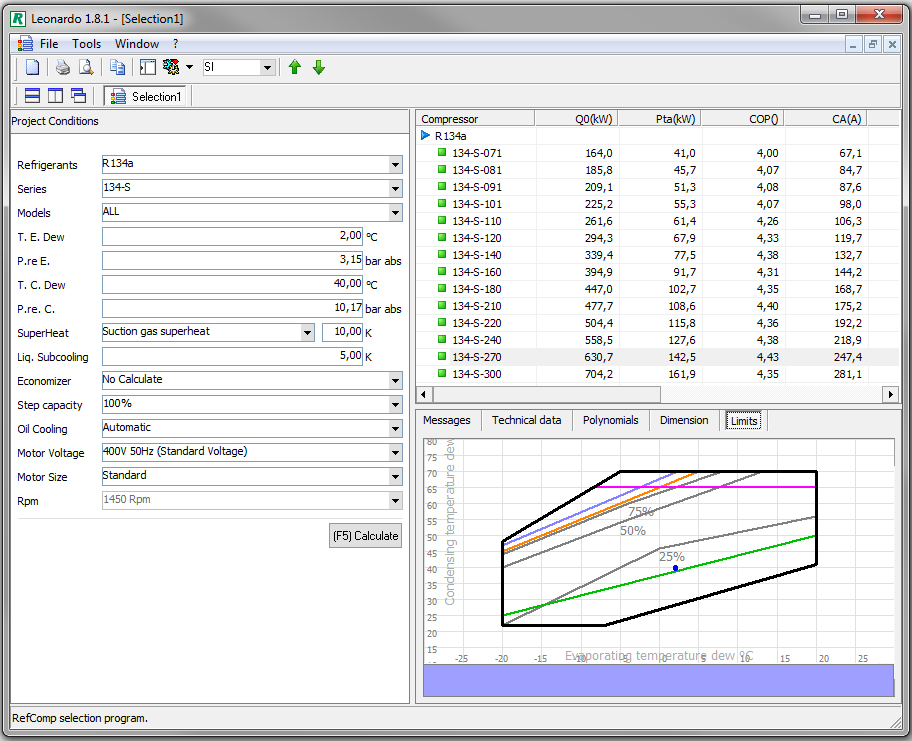
Task: Open the Motor Voltage dropdown
Action: (x=396, y=453)
